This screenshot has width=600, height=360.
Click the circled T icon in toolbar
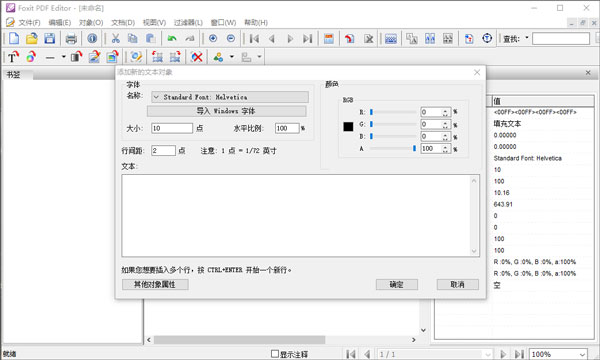(x=487, y=38)
